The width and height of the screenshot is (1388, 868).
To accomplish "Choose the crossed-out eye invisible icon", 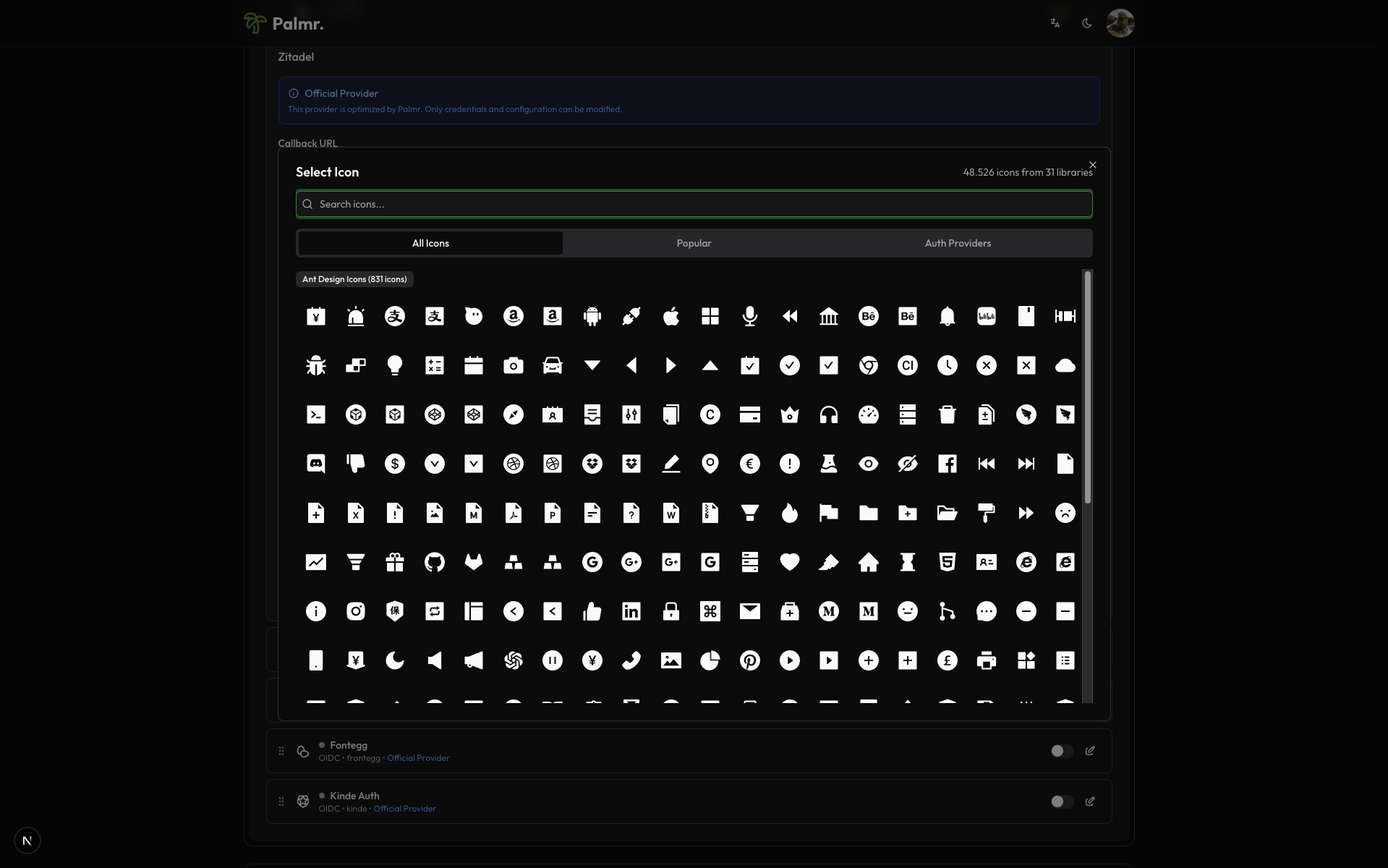I will click(x=907, y=464).
